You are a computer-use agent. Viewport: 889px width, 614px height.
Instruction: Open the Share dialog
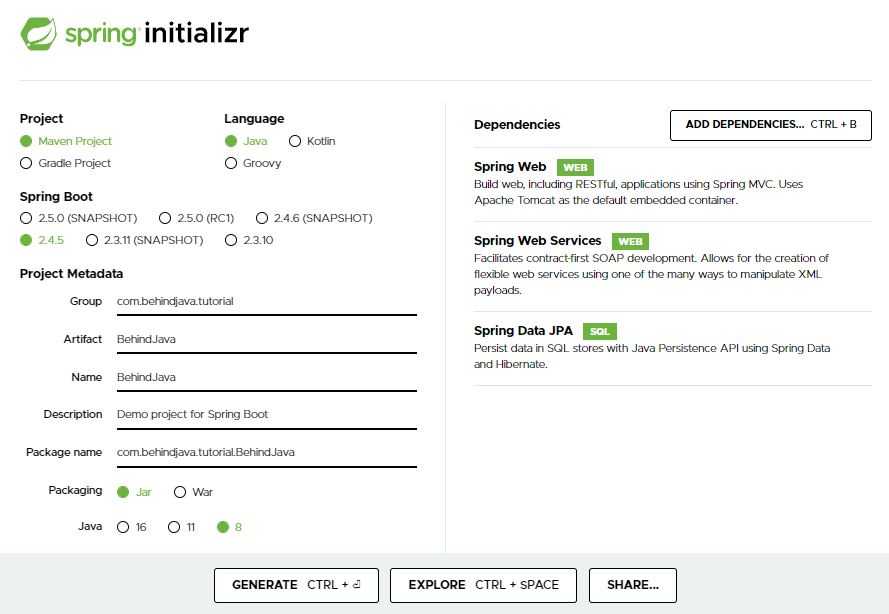[x=633, y=585]
